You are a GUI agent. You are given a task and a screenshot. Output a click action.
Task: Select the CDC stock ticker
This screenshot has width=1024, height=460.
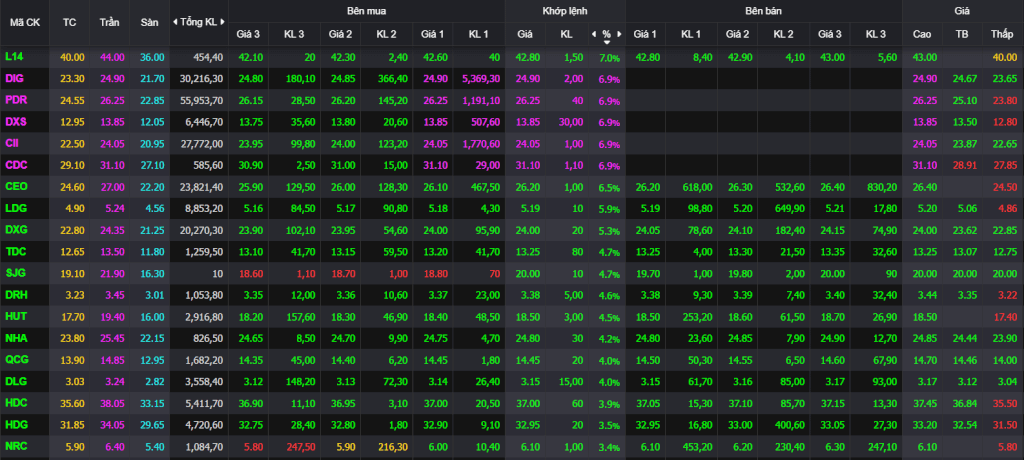click(15, 165)
